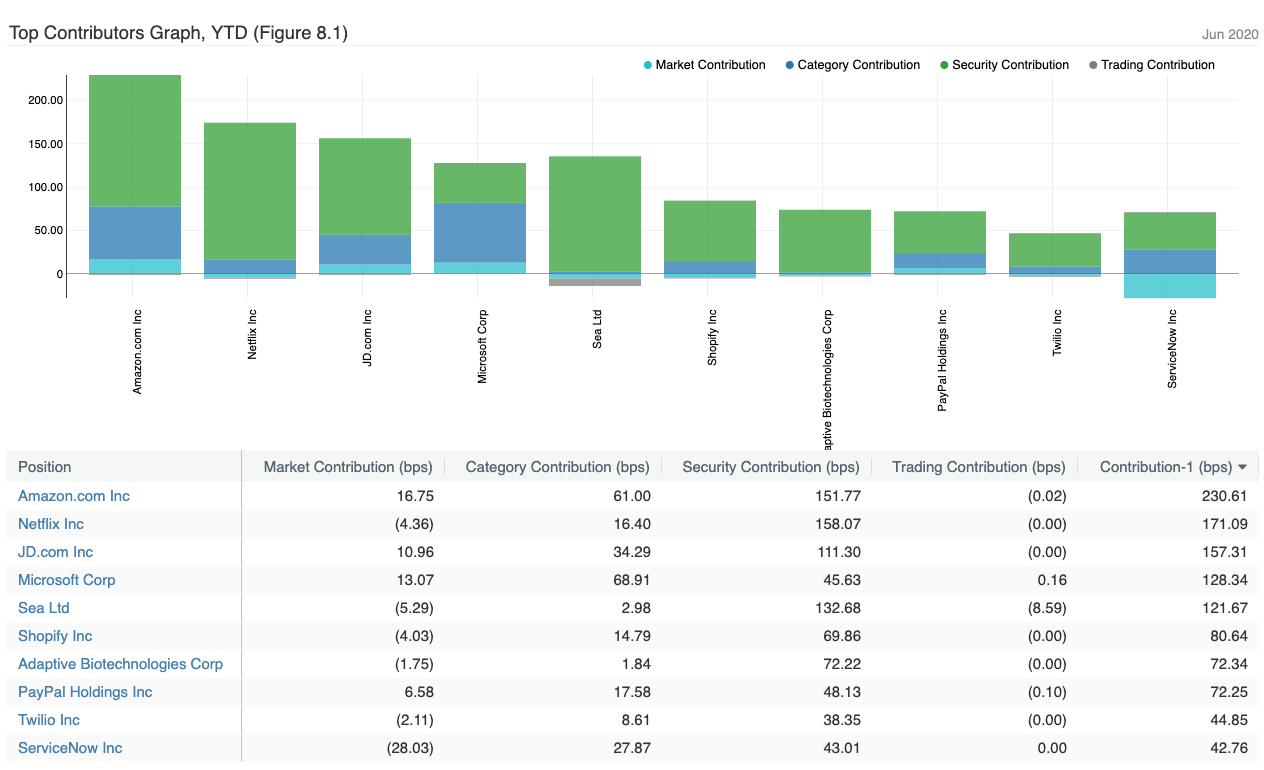Click Netflix Inc x-axis label
This screenshot has width=1264, height=770.
252,334
